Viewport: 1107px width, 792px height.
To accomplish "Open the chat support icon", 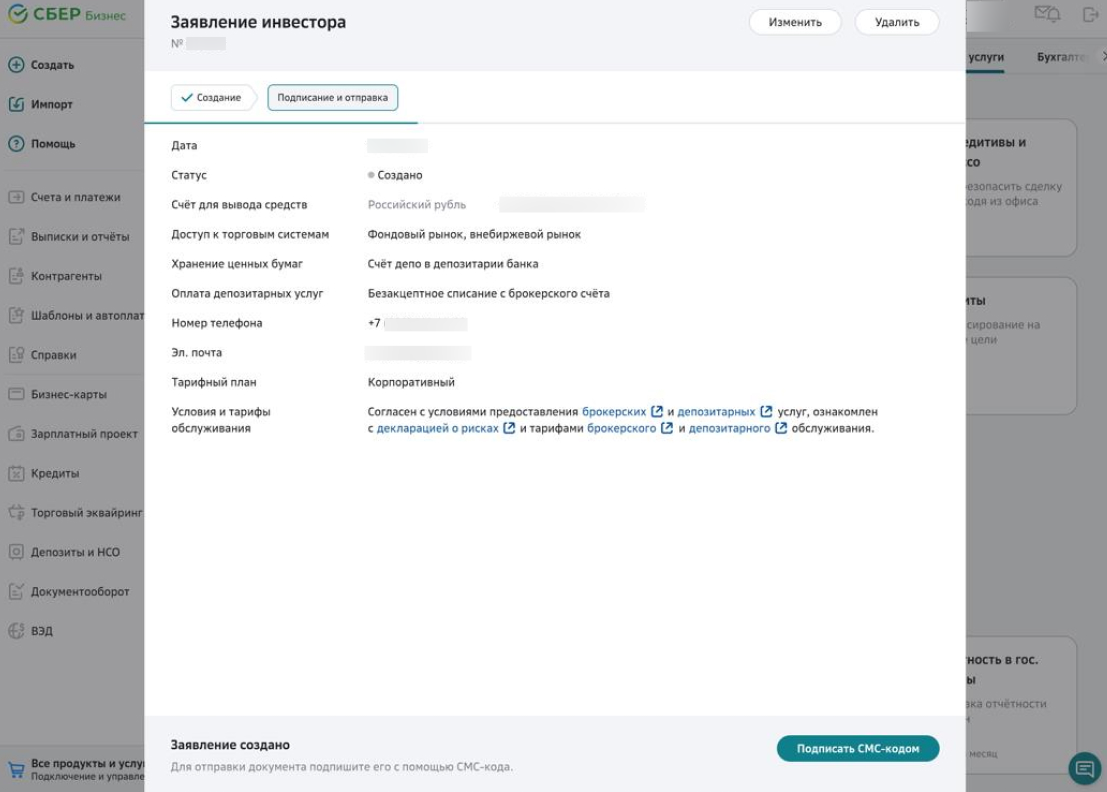I will [1084, 768].
